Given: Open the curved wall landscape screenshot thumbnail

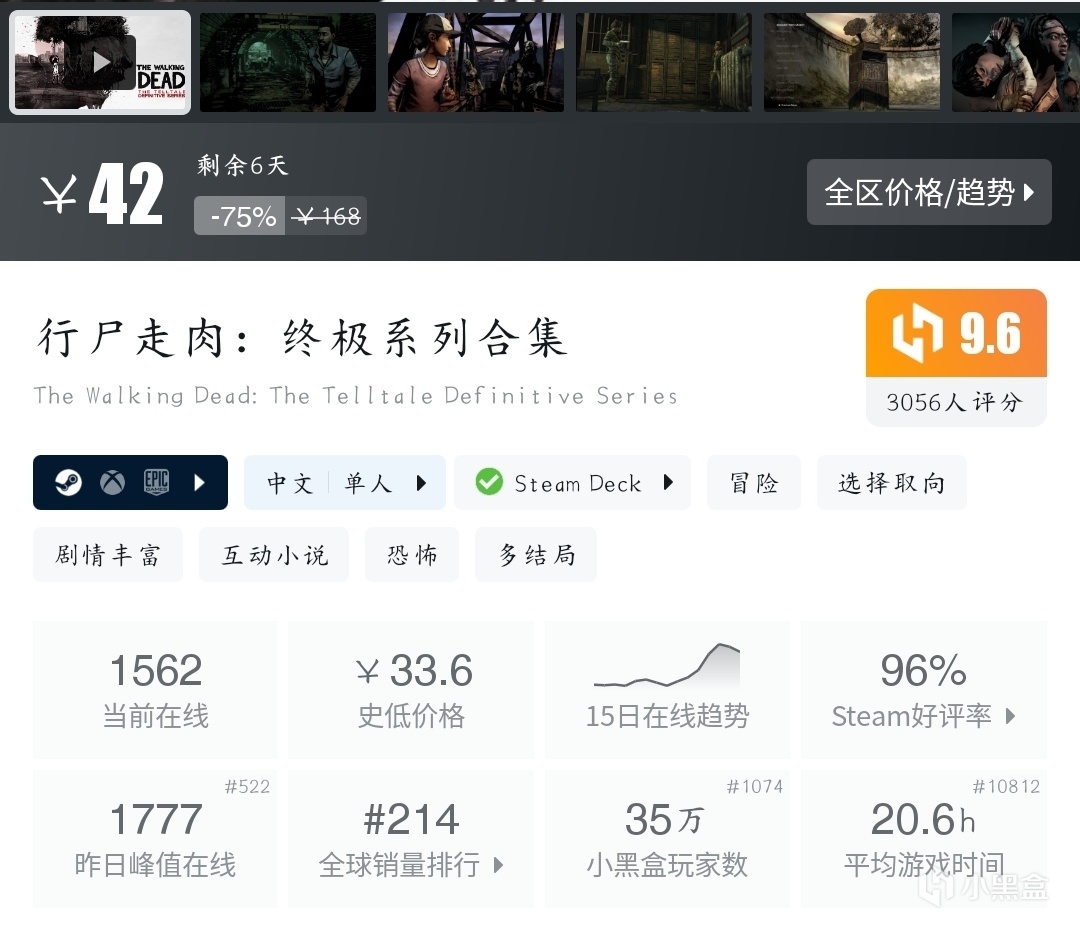Looking at the screenshot, I should (852, 62).
